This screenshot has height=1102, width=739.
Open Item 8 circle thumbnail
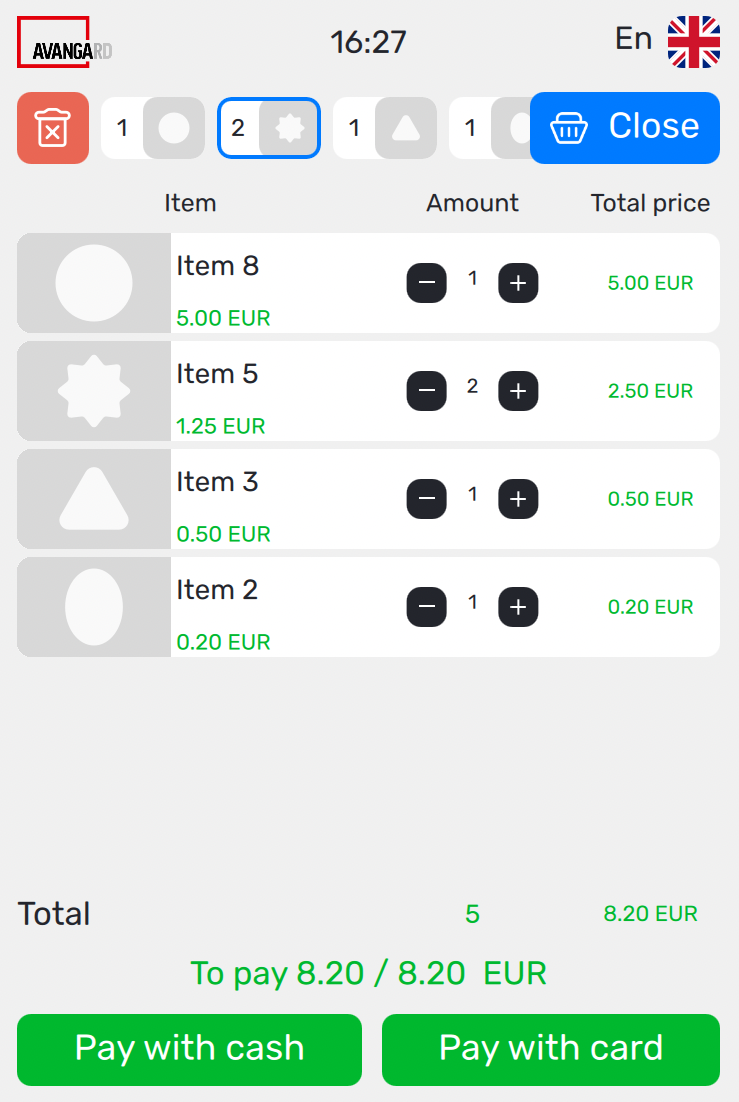click(94, 283)
